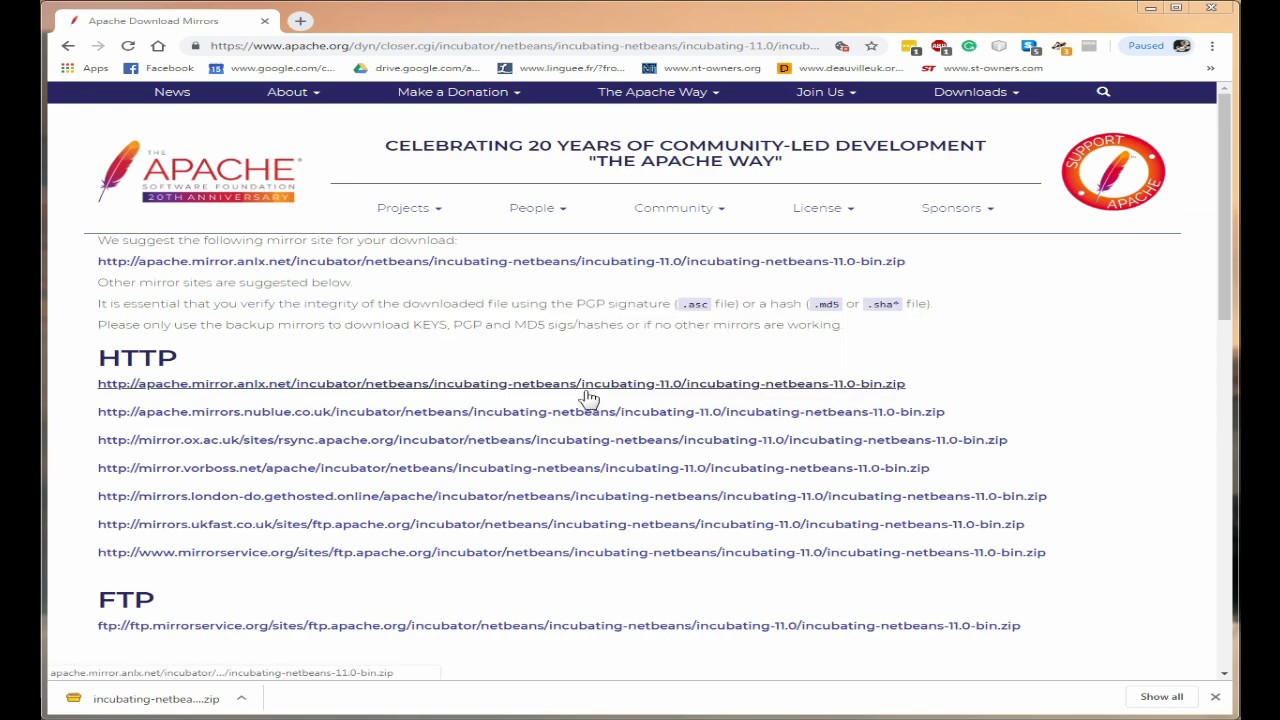Screen dimensions: 1280x720
Task: Open the www.mirrorservice.org HTTP mirror link
Action: coord(571,552)
